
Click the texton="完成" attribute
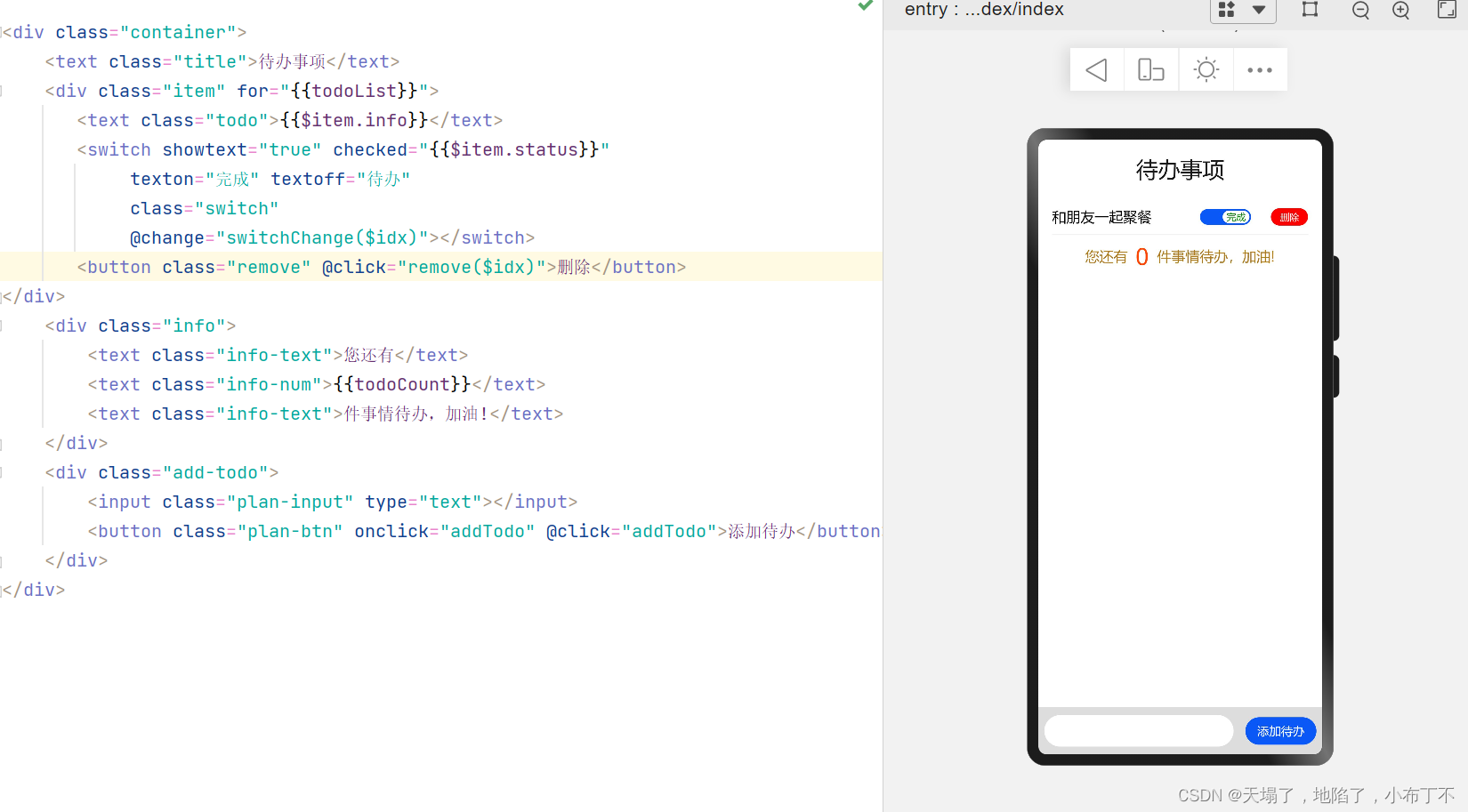click(195, 179)
